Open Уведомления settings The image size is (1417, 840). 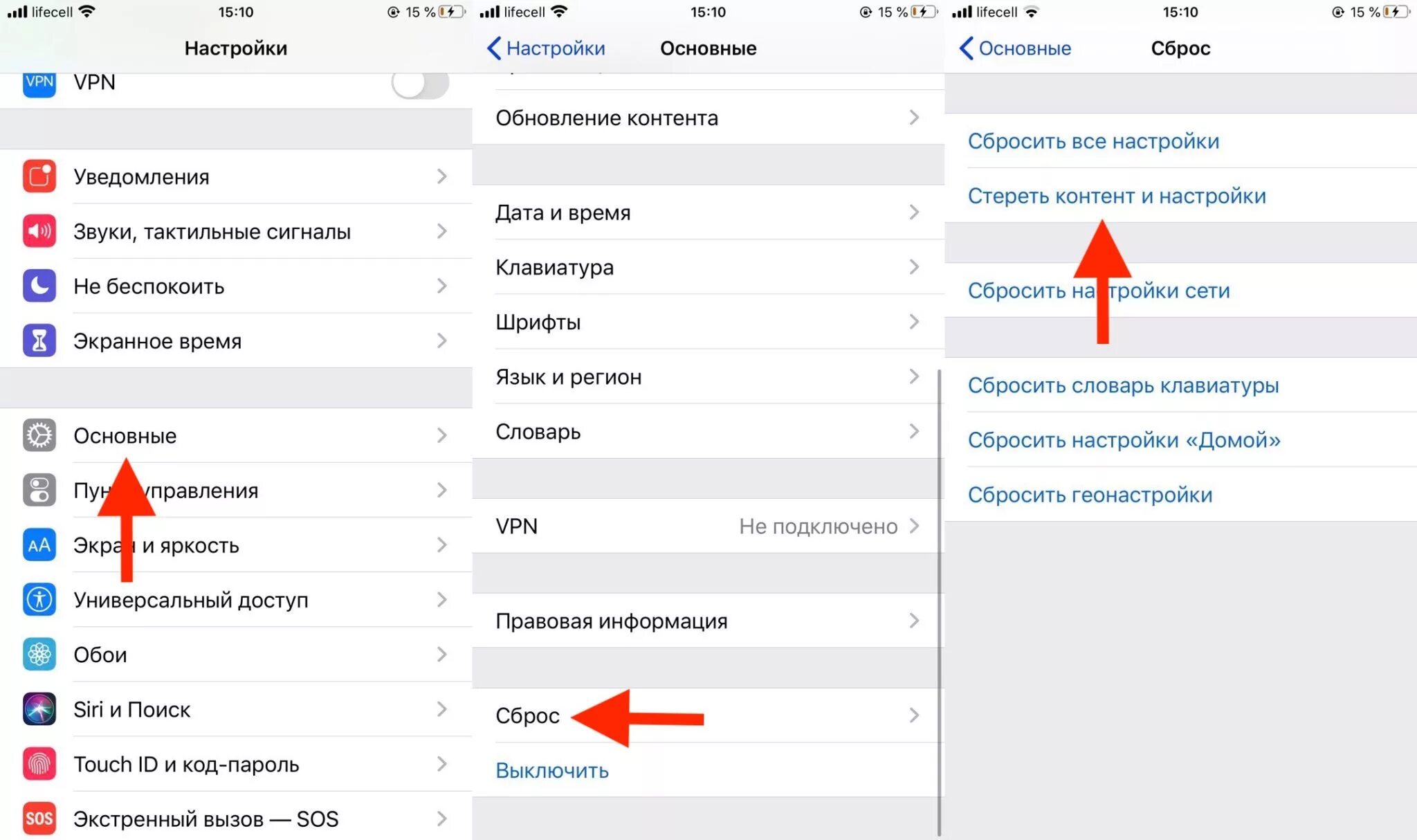pyautogui.click(x=235, y=178)
